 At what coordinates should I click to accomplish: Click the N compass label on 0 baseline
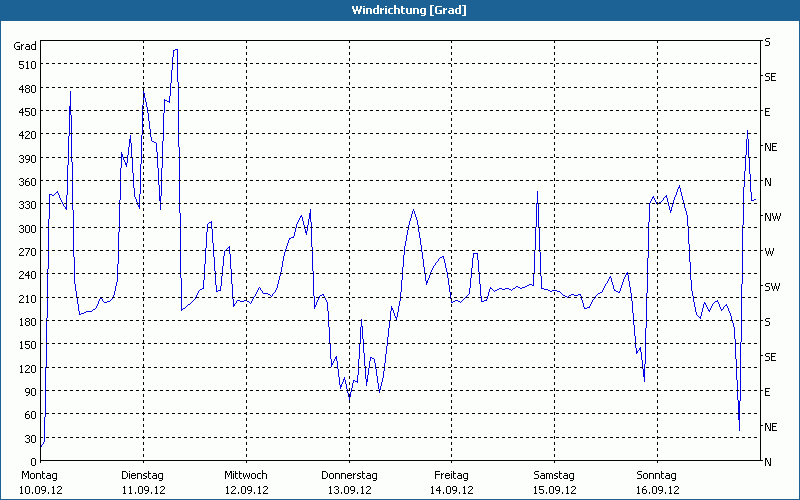coord(768,462)
